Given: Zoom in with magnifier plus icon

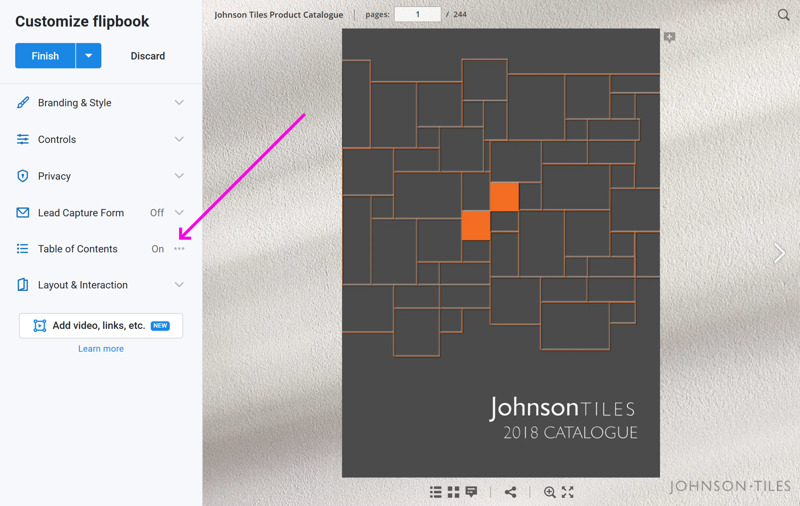Looking at the screenshot, I should pyautogui.click(x=549, y=492).
